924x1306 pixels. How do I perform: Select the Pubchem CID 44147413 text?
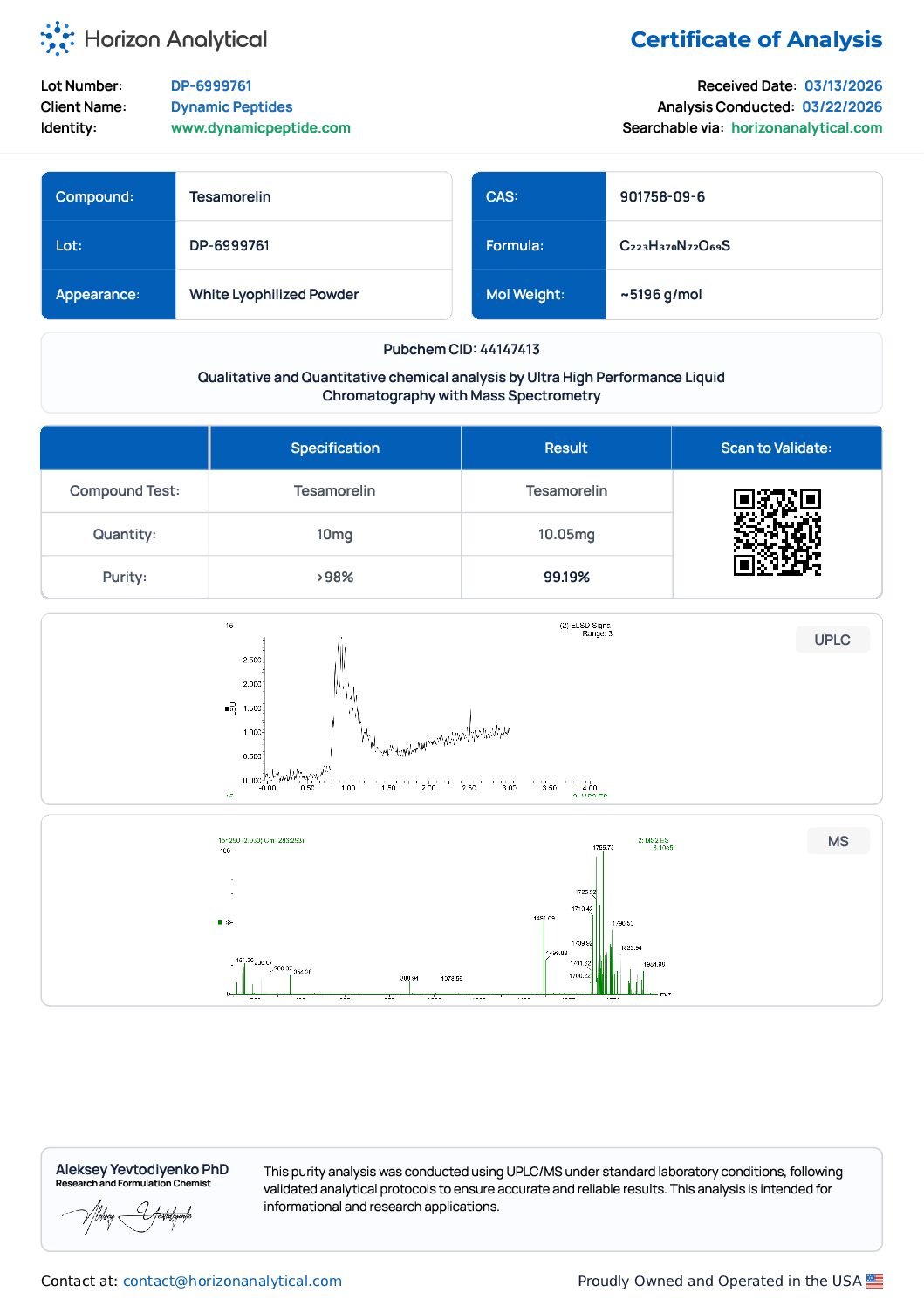coord(462,350)
